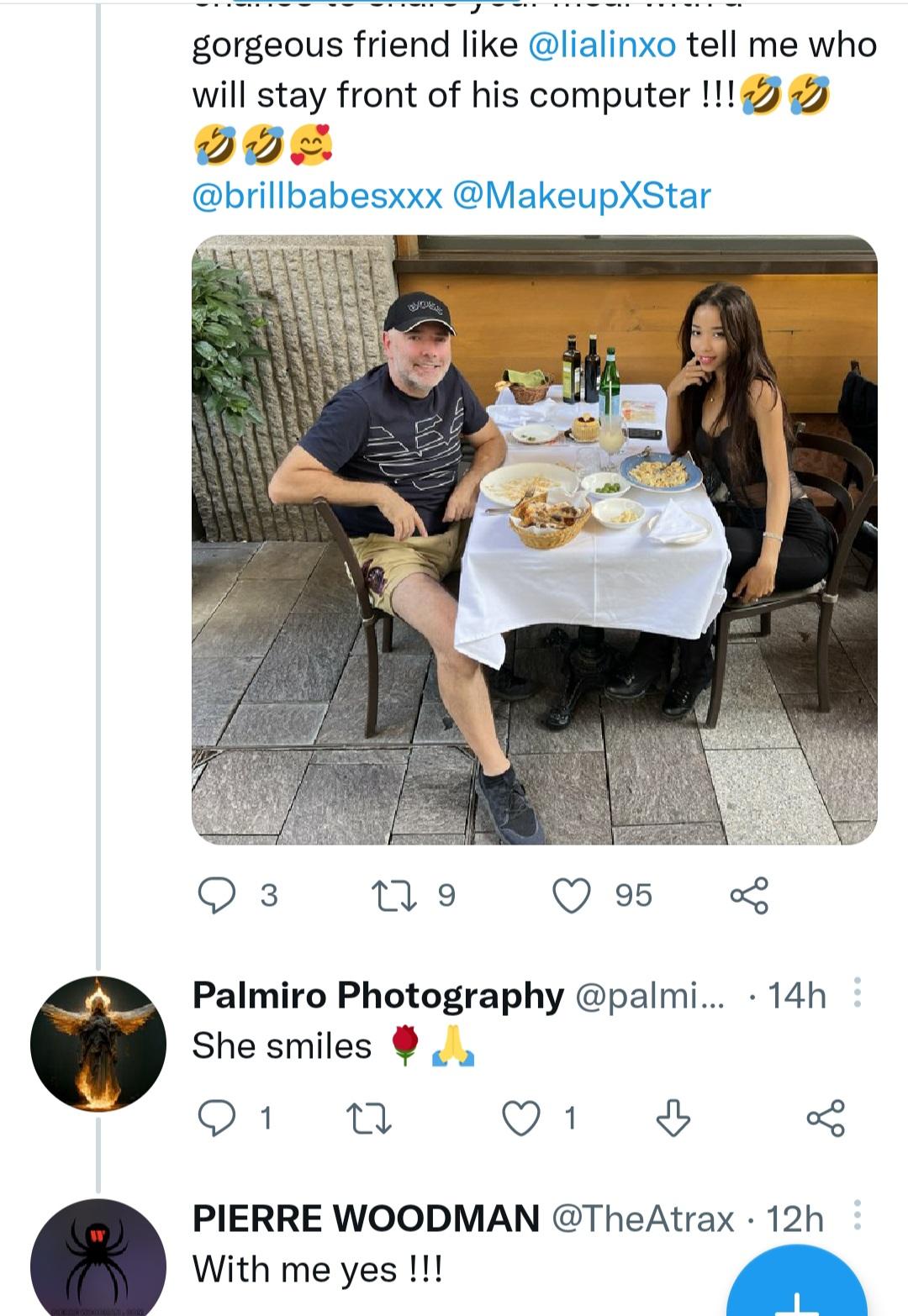The height and width of the screenshot is (1316, 908).
Task: Open the restaurant photo in full view
Action: [535, 540]
